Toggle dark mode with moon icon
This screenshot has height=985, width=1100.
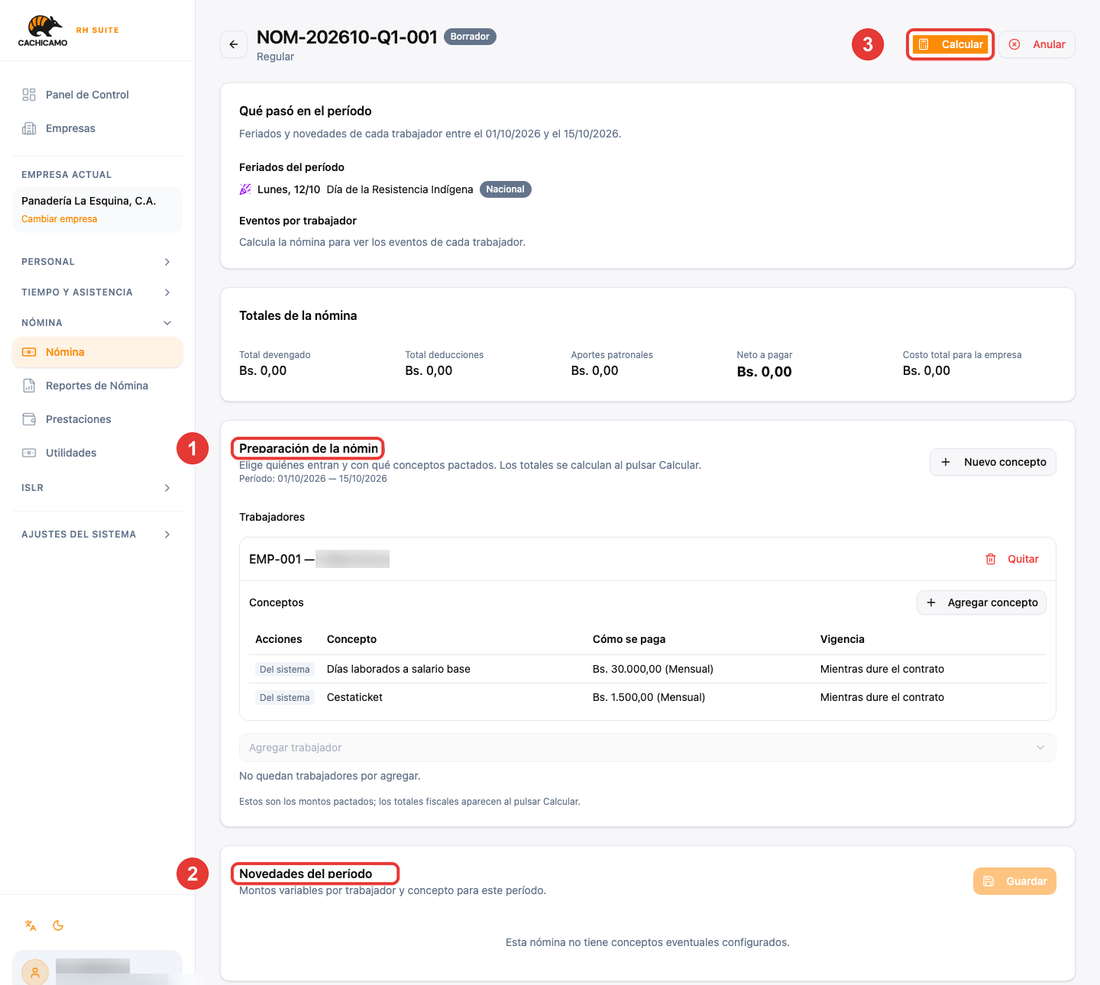[x=58, y=925]
